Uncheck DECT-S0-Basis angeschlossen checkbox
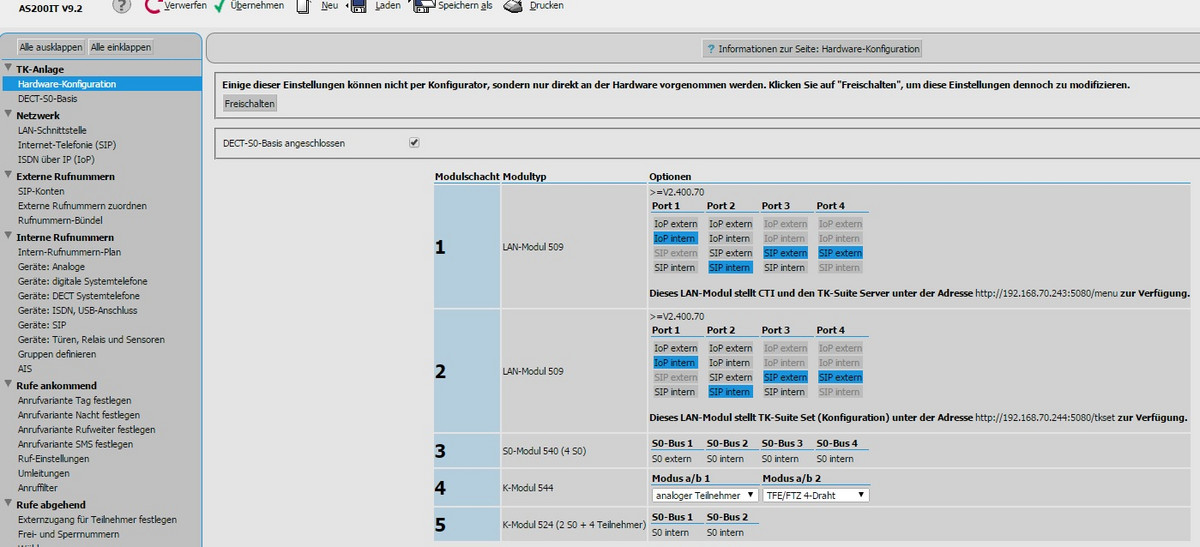This screenshot has height=547, width=1200. pyautogui.click(x=414, y=143)
